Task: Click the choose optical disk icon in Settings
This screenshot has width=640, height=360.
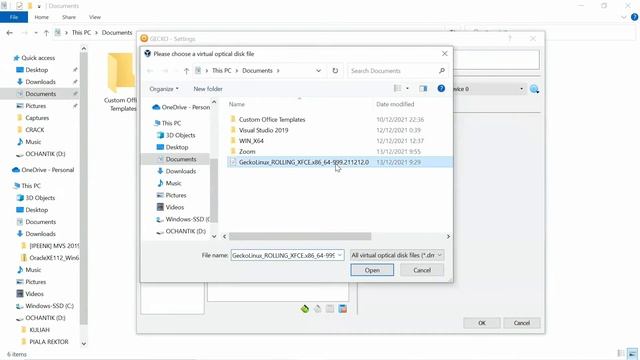Action: point(534,89)
